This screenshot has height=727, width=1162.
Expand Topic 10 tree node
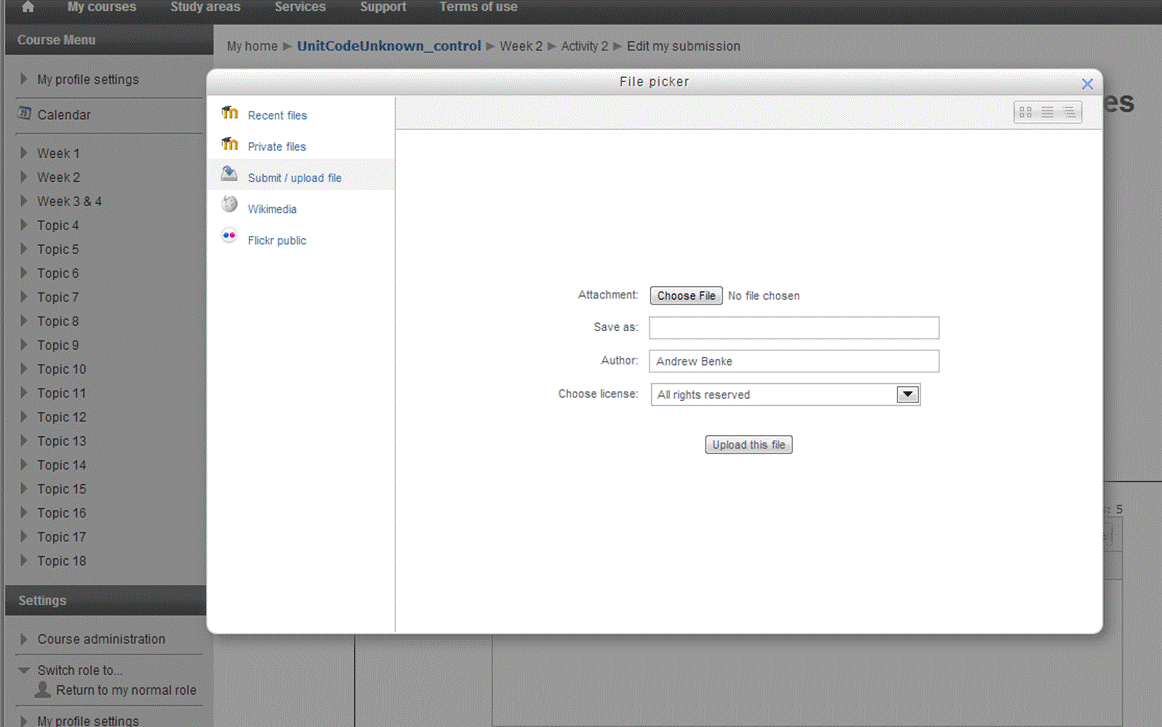[24, 369]
